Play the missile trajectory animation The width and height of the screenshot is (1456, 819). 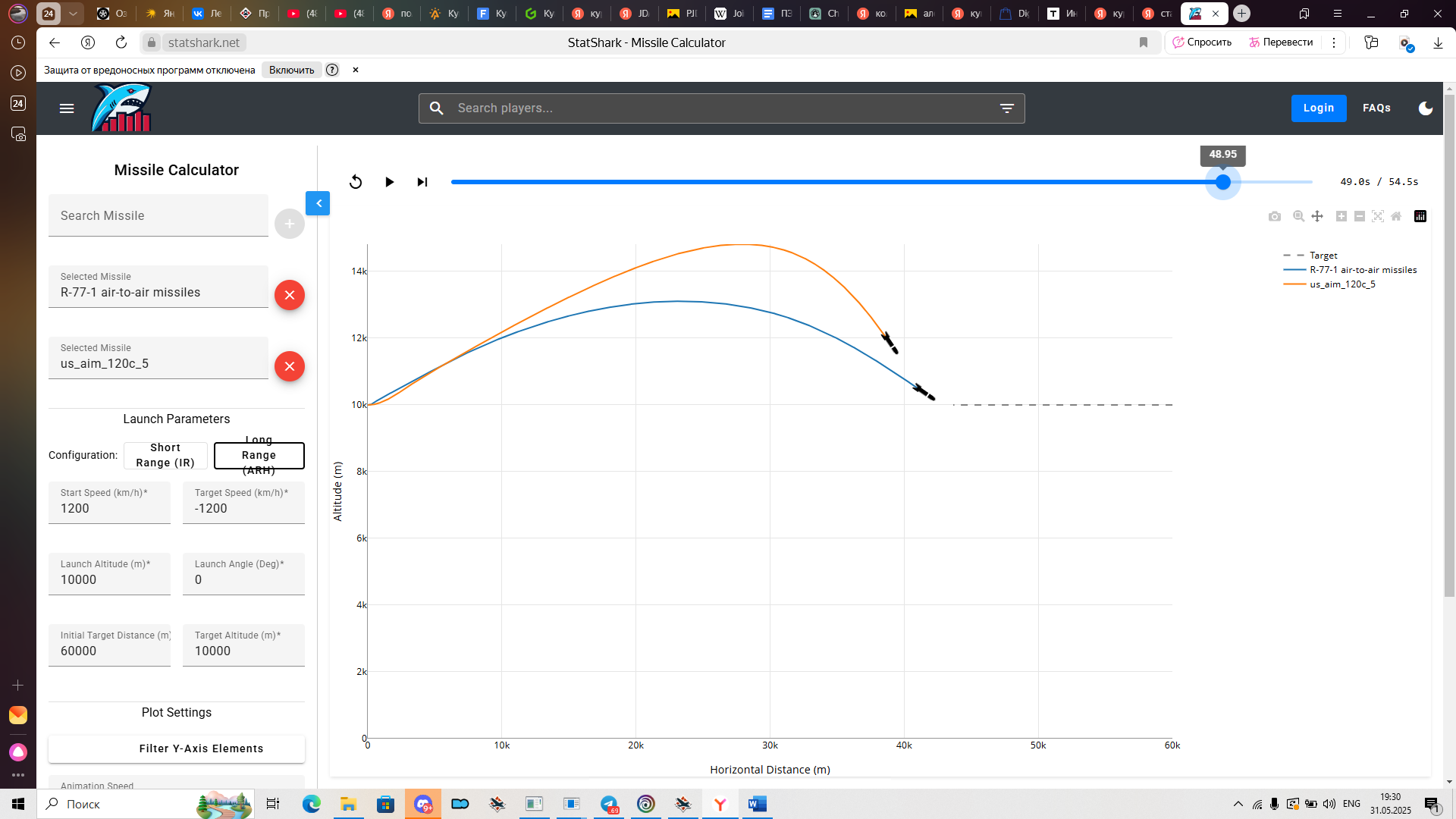[389, 182]
